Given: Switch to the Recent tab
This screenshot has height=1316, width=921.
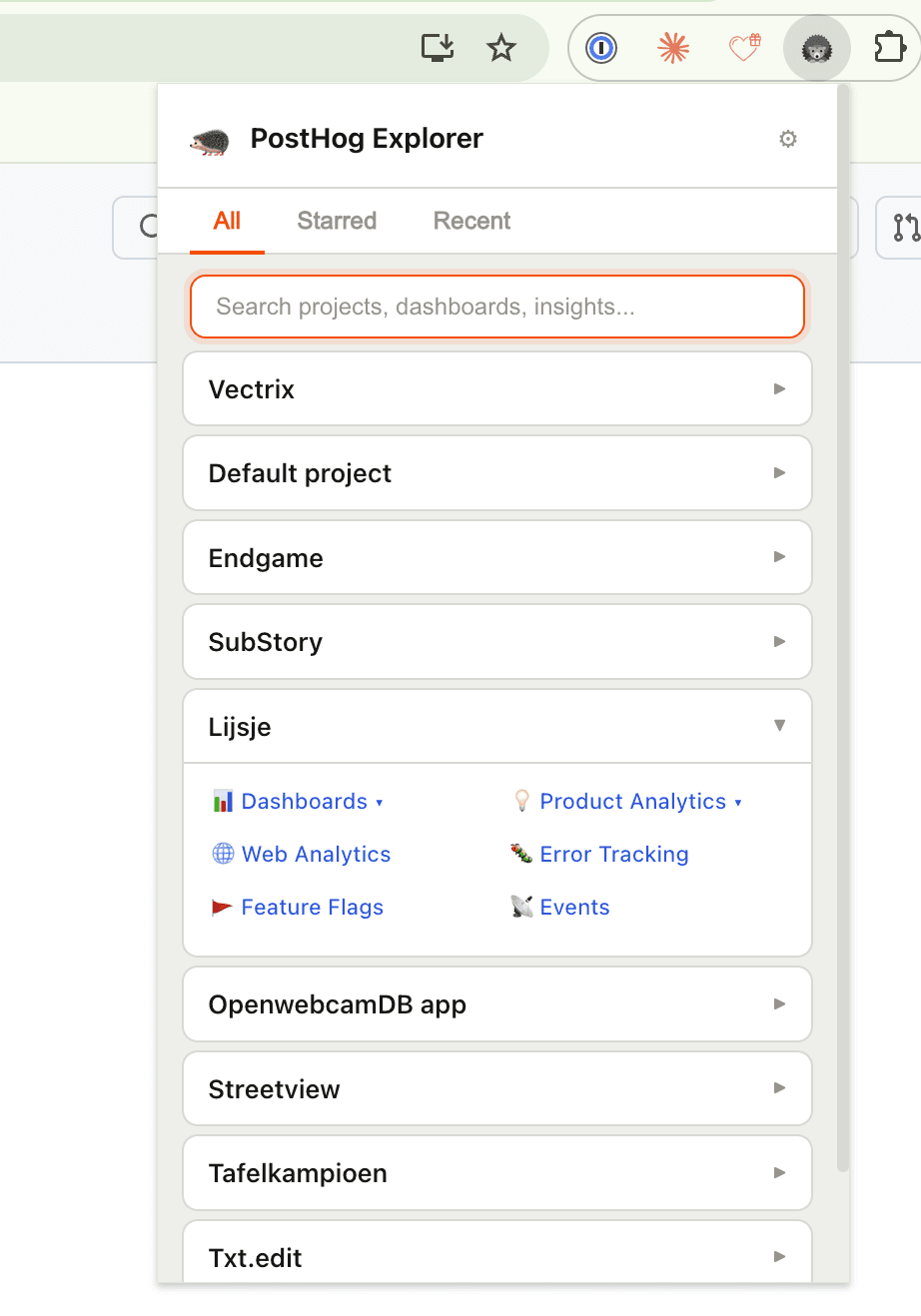Looking at the screenshot, I should [x=471, y=221].
